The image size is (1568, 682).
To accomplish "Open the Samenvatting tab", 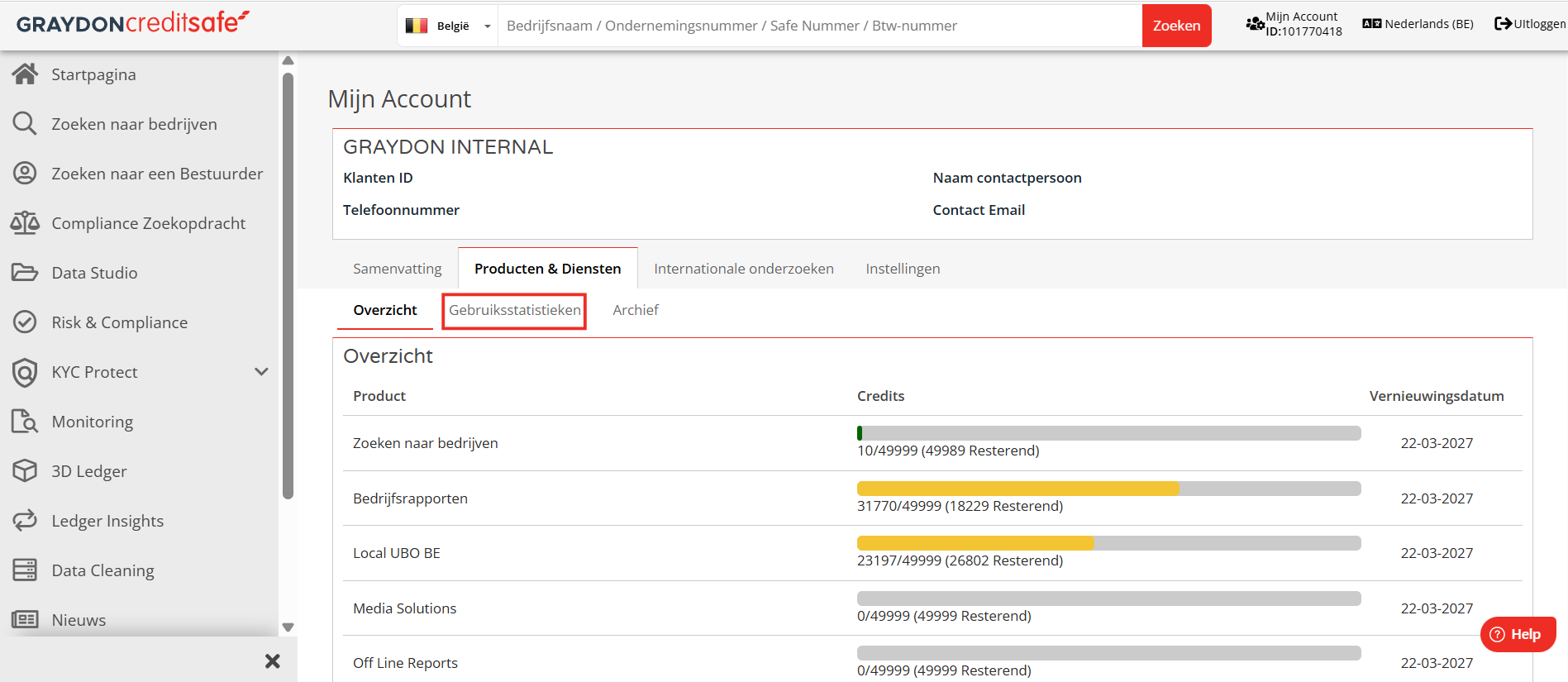I will 397,269.
